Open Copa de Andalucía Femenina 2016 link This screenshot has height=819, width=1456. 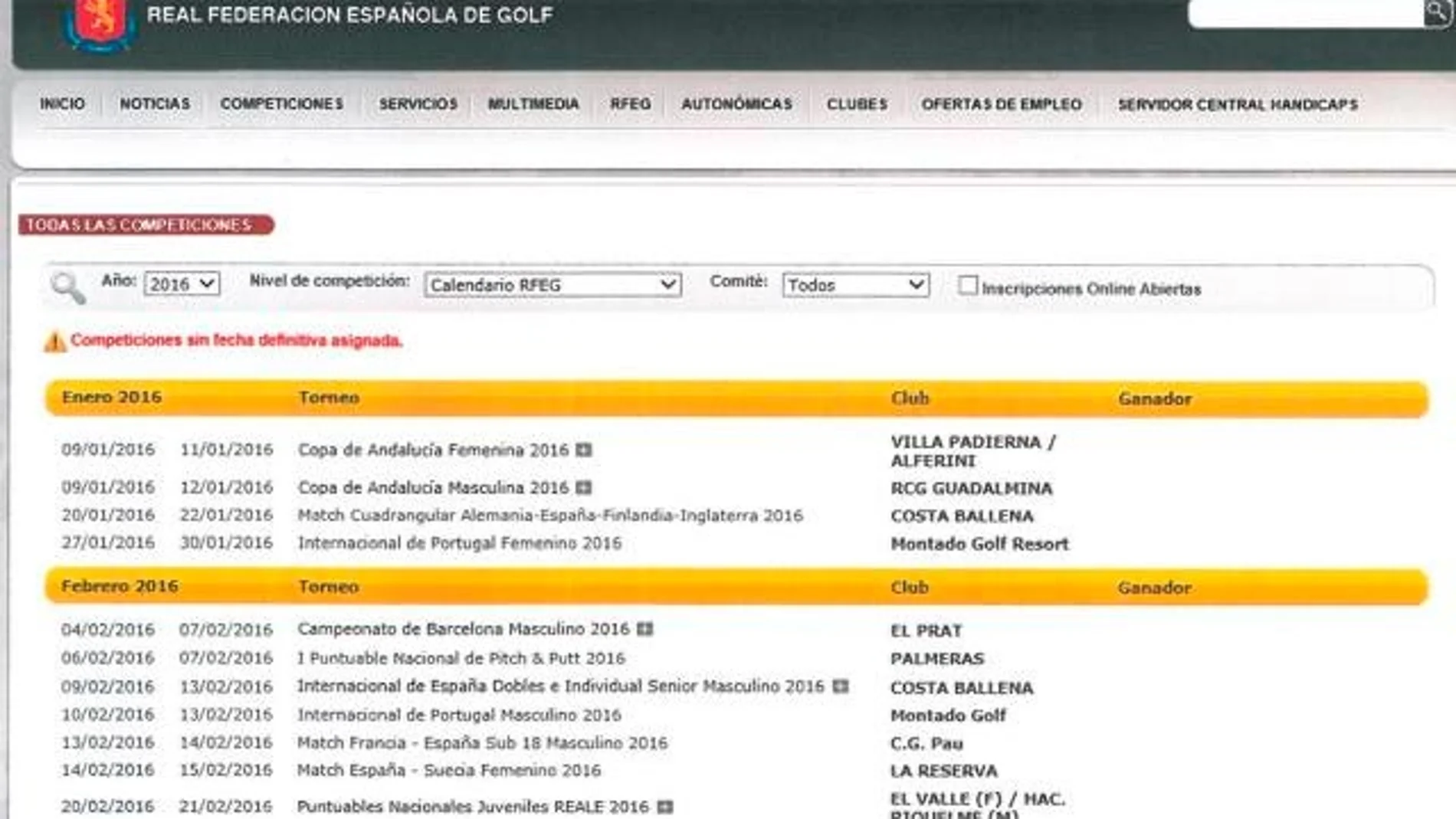point(433,450)
